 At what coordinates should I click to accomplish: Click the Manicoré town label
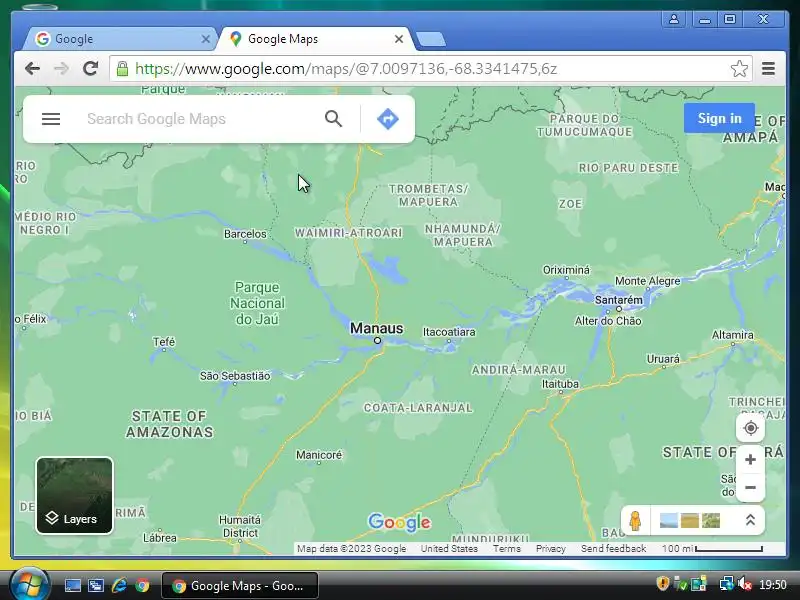(319, 455)
